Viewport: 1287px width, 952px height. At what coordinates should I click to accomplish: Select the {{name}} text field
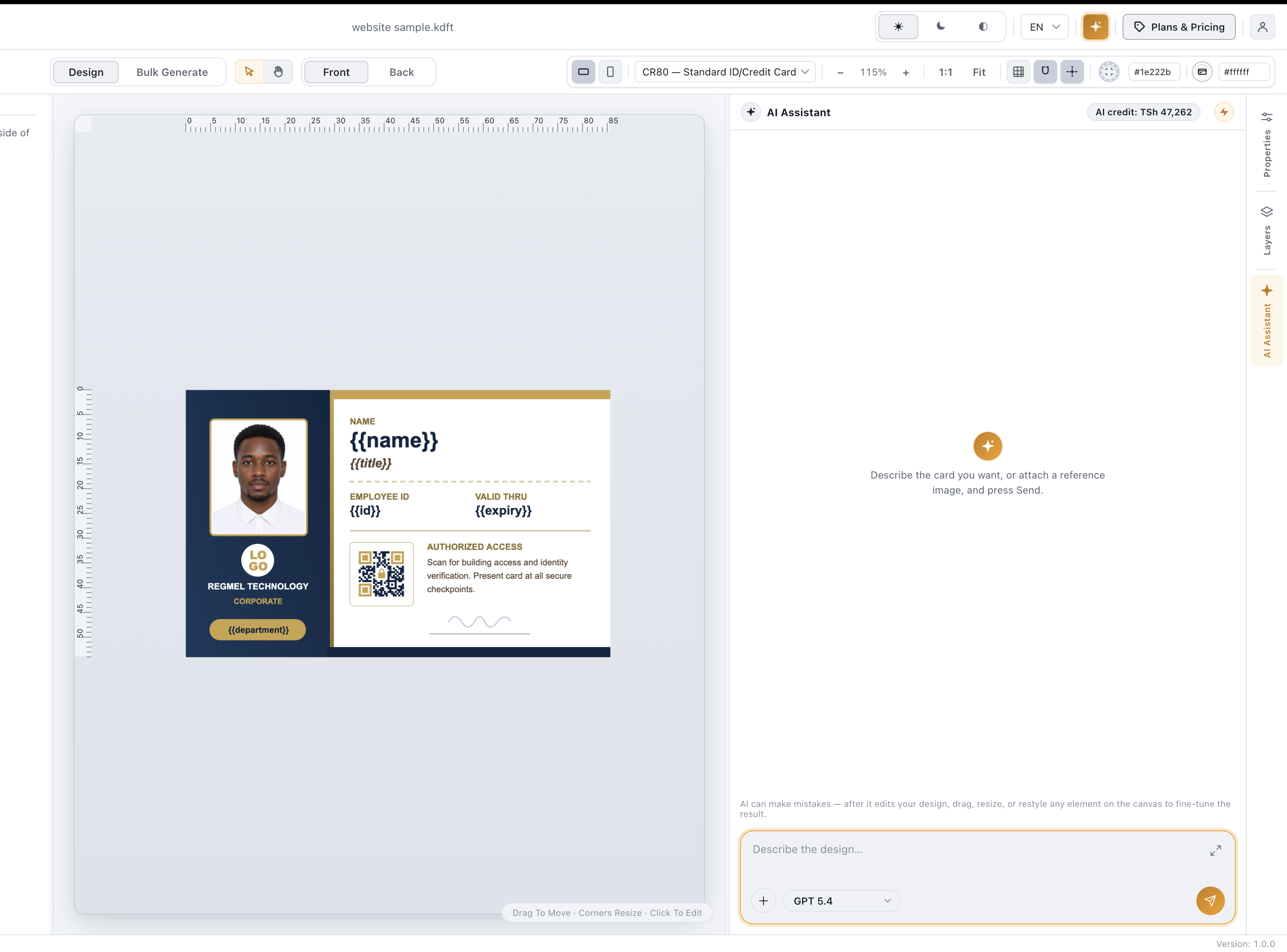click(x=393, y=440)
